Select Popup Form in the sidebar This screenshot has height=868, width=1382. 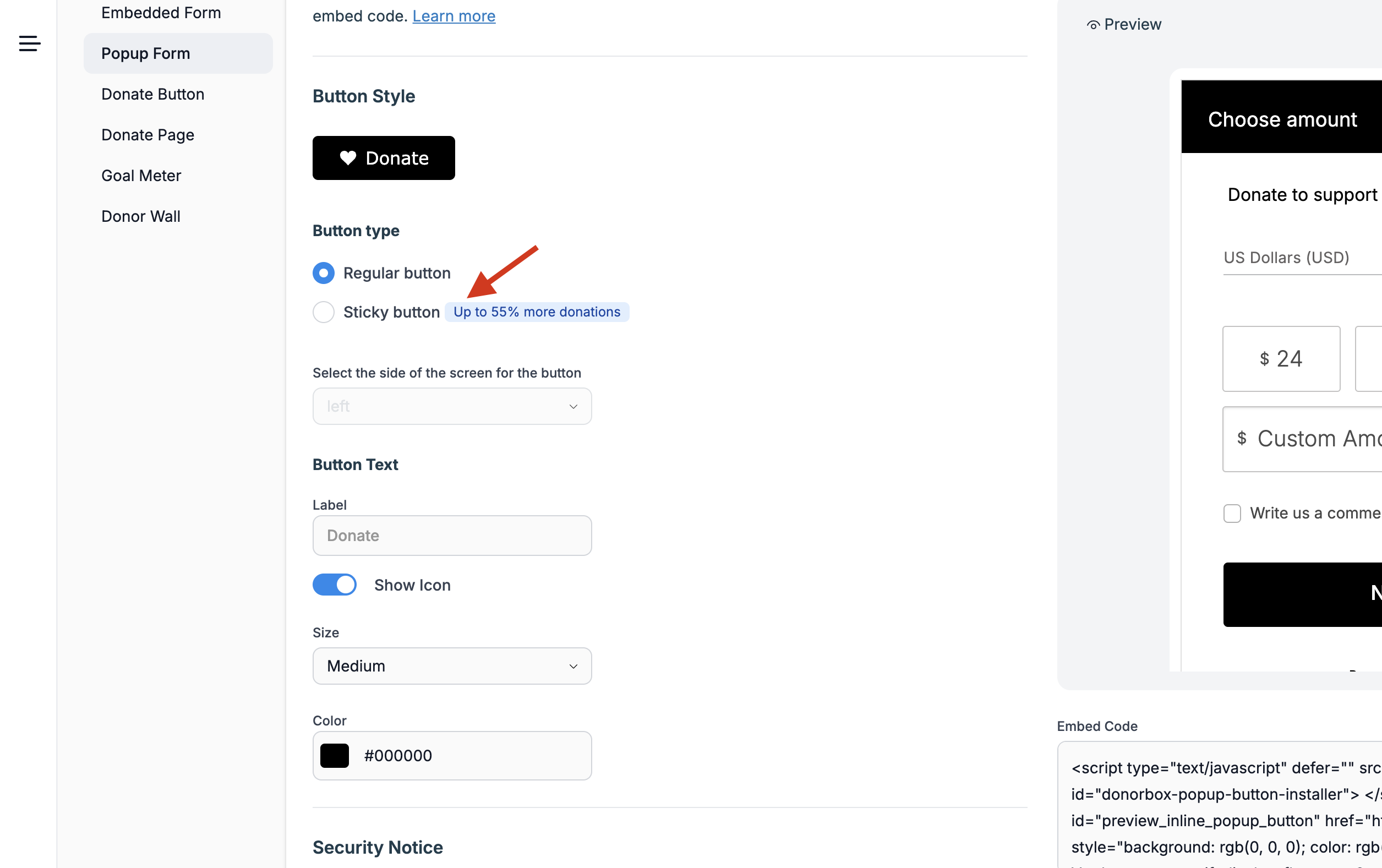click(x=145, y=53)
